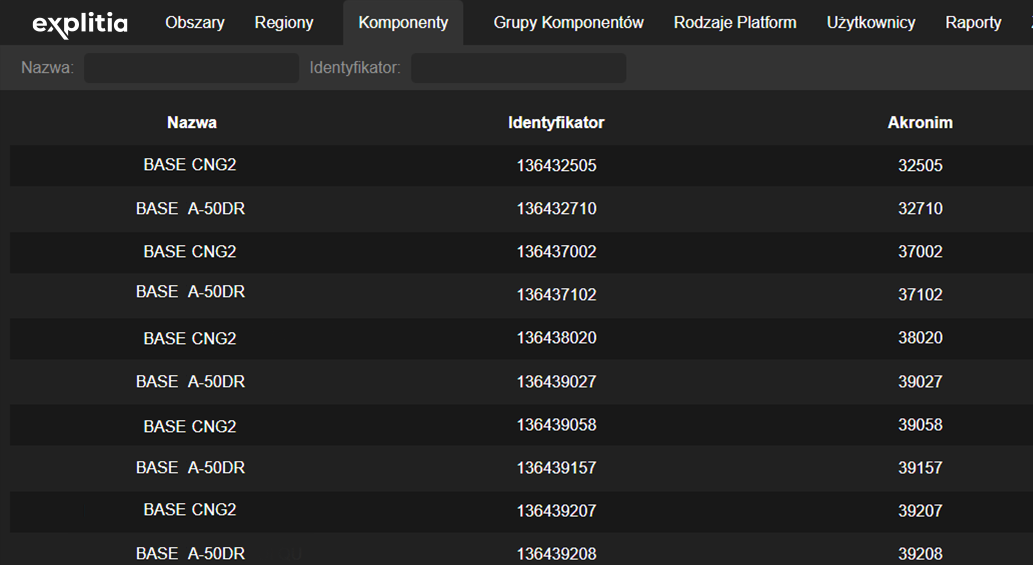Viewport: 1033px width, 565px height.
Task: Select the row with acronym 39058
Action: (521, 425)
